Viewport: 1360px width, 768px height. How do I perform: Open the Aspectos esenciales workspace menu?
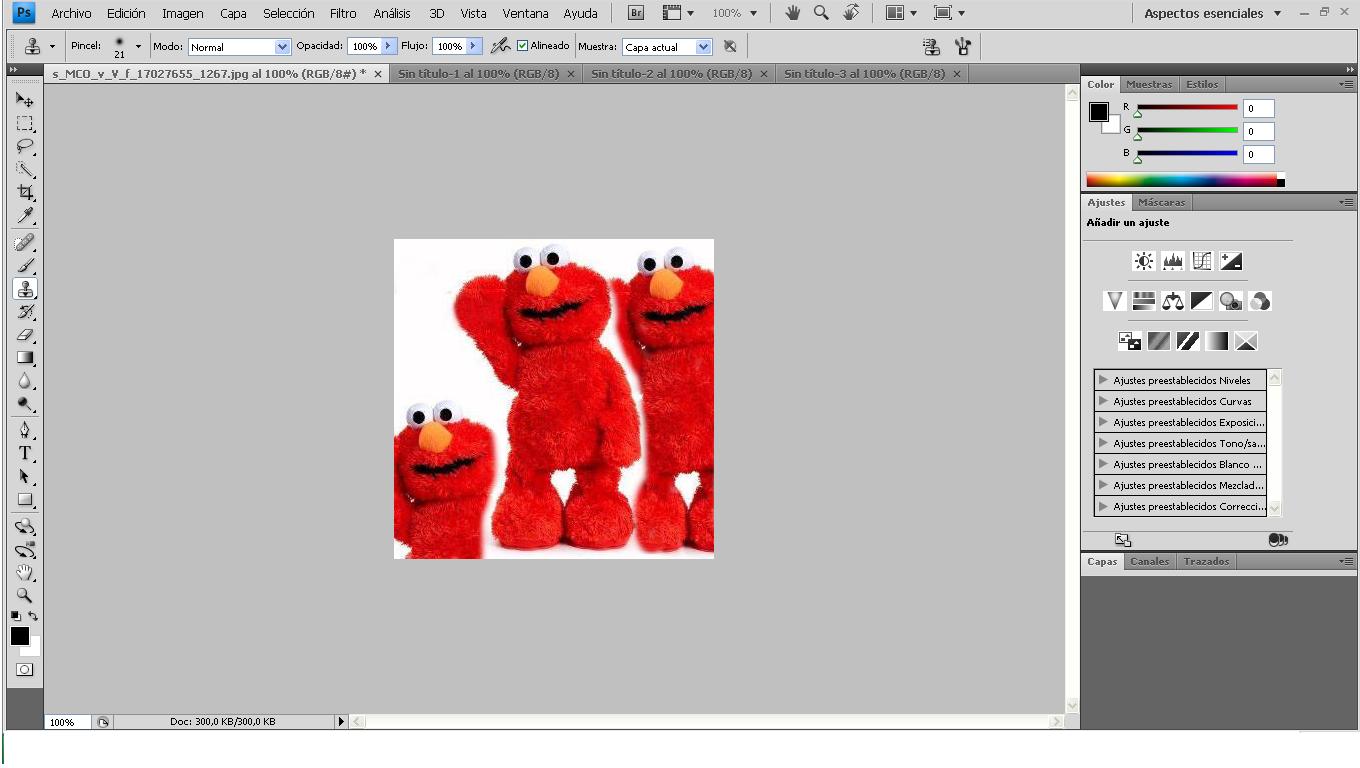[1213, 13]
